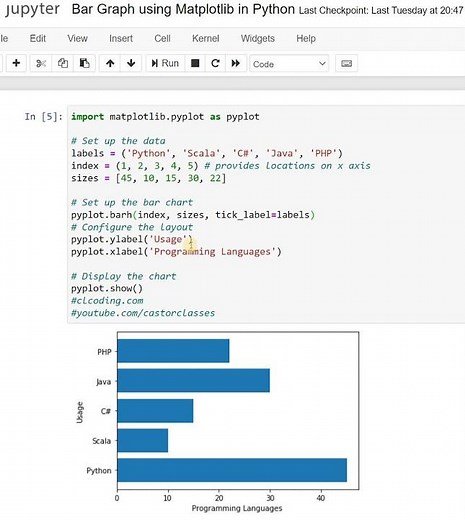The height and width of the screenshot is (520, 465).
Task: Click the '# Display the chart' comment
Action: pyautogui.click(x=124, y=276)
